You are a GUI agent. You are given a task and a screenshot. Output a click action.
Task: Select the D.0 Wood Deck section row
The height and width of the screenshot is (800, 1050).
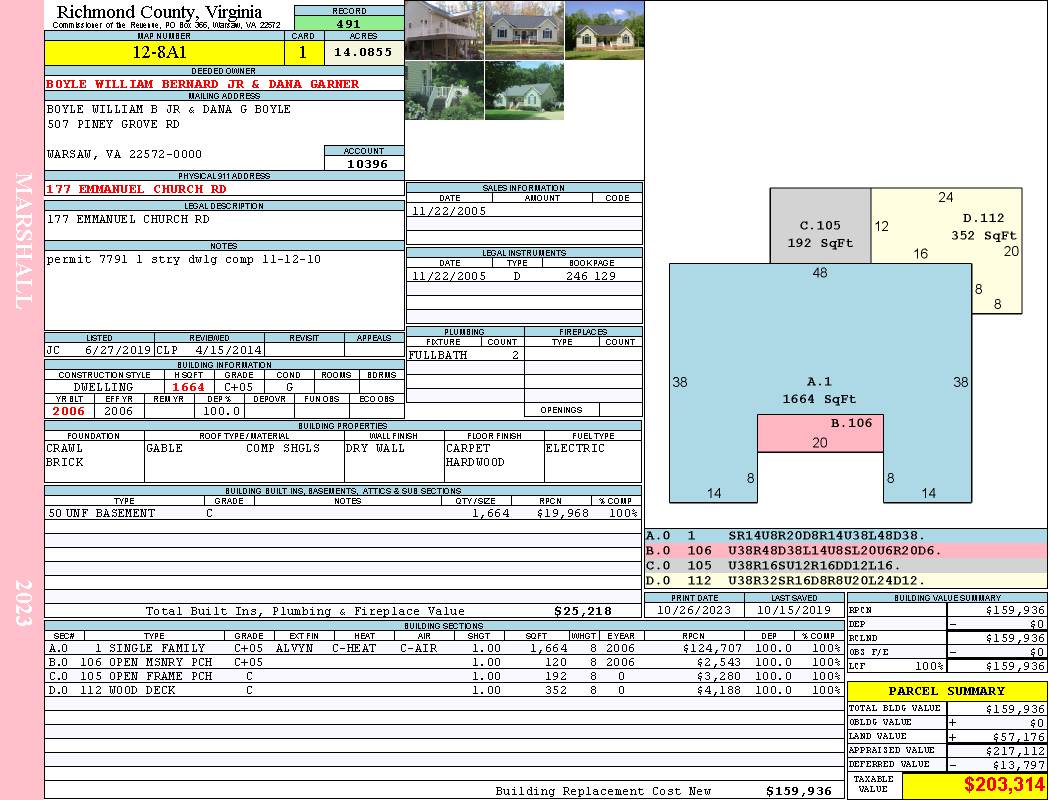444,690
